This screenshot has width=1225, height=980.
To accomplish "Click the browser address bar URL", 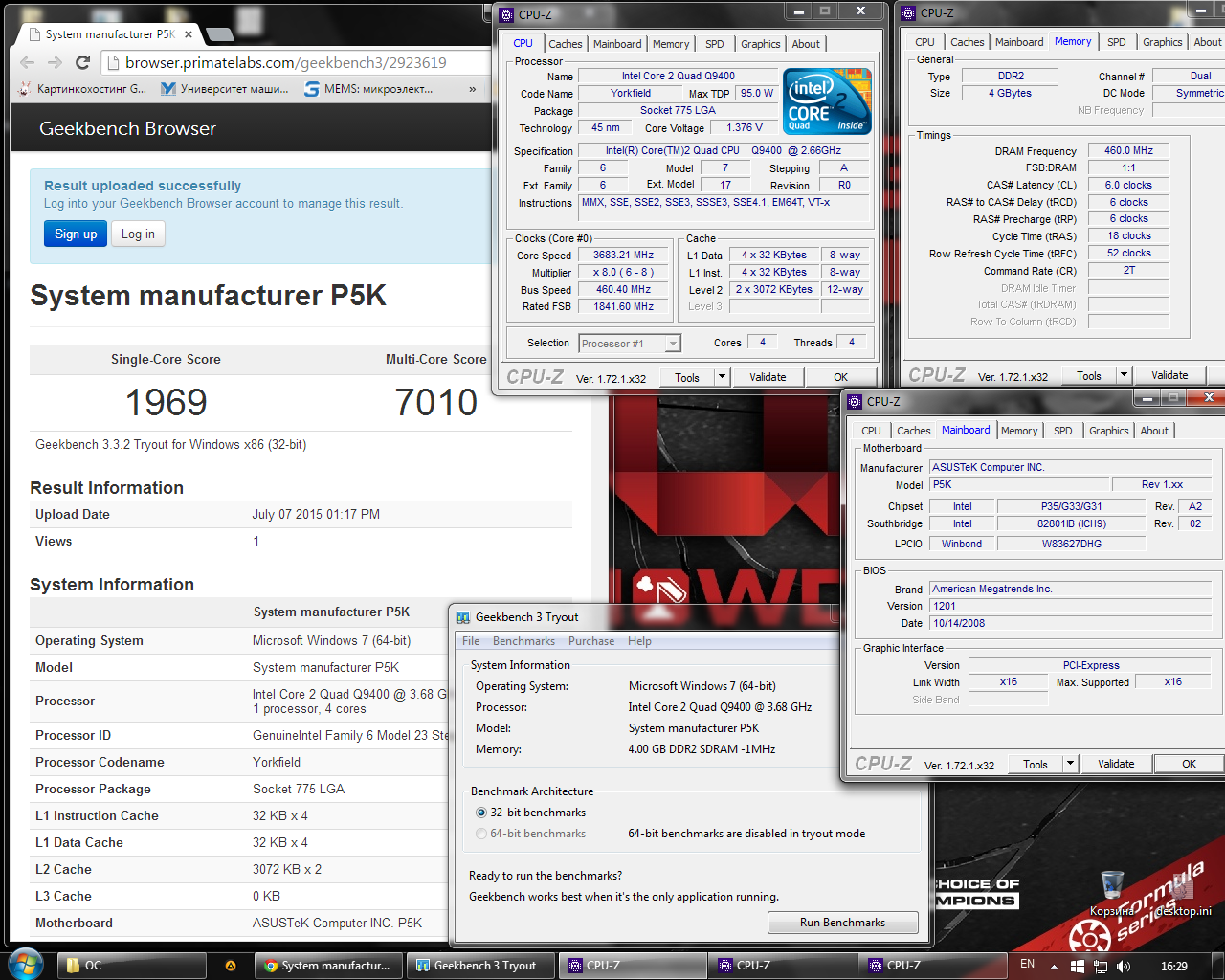I will click(286, 62).
